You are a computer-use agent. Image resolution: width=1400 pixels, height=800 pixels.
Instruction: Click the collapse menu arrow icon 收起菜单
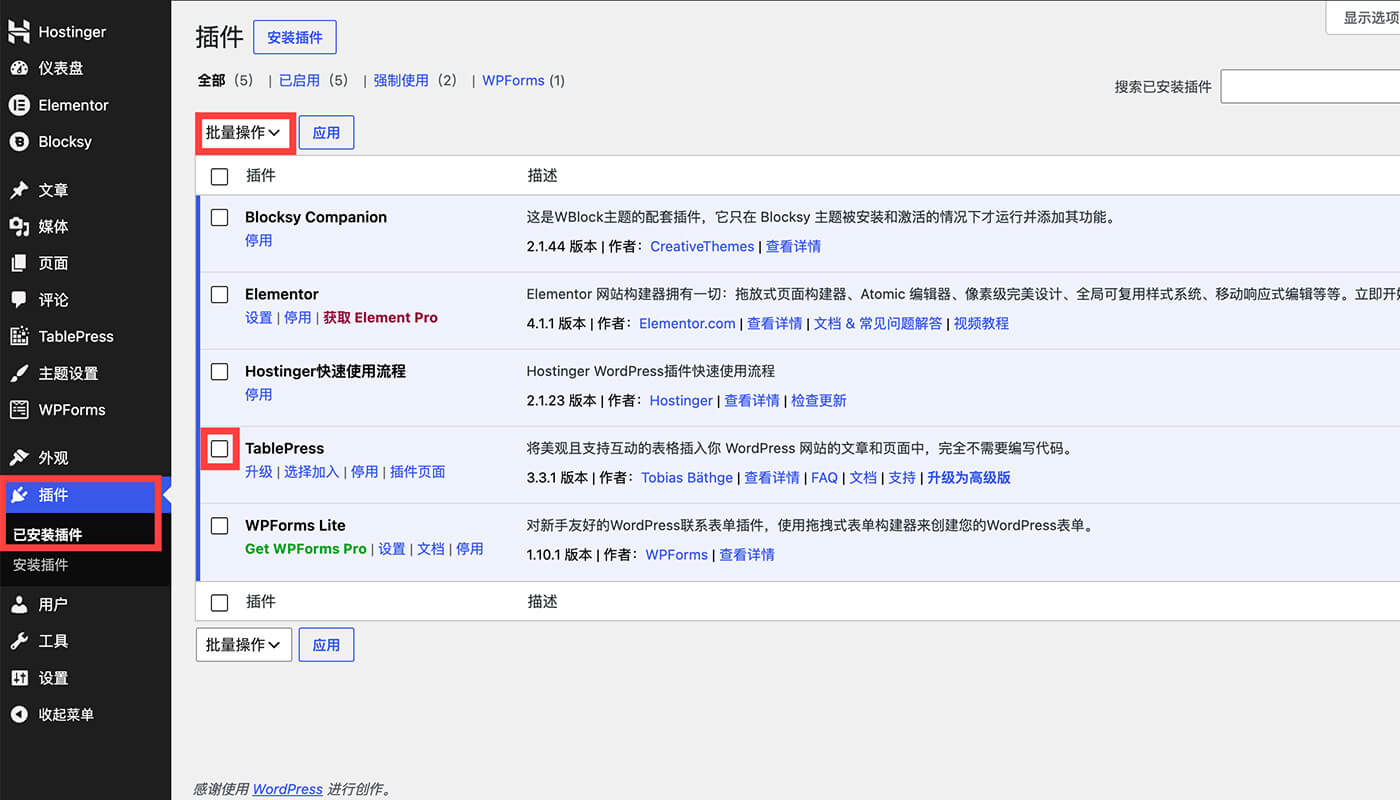click(x=19, y=715)
